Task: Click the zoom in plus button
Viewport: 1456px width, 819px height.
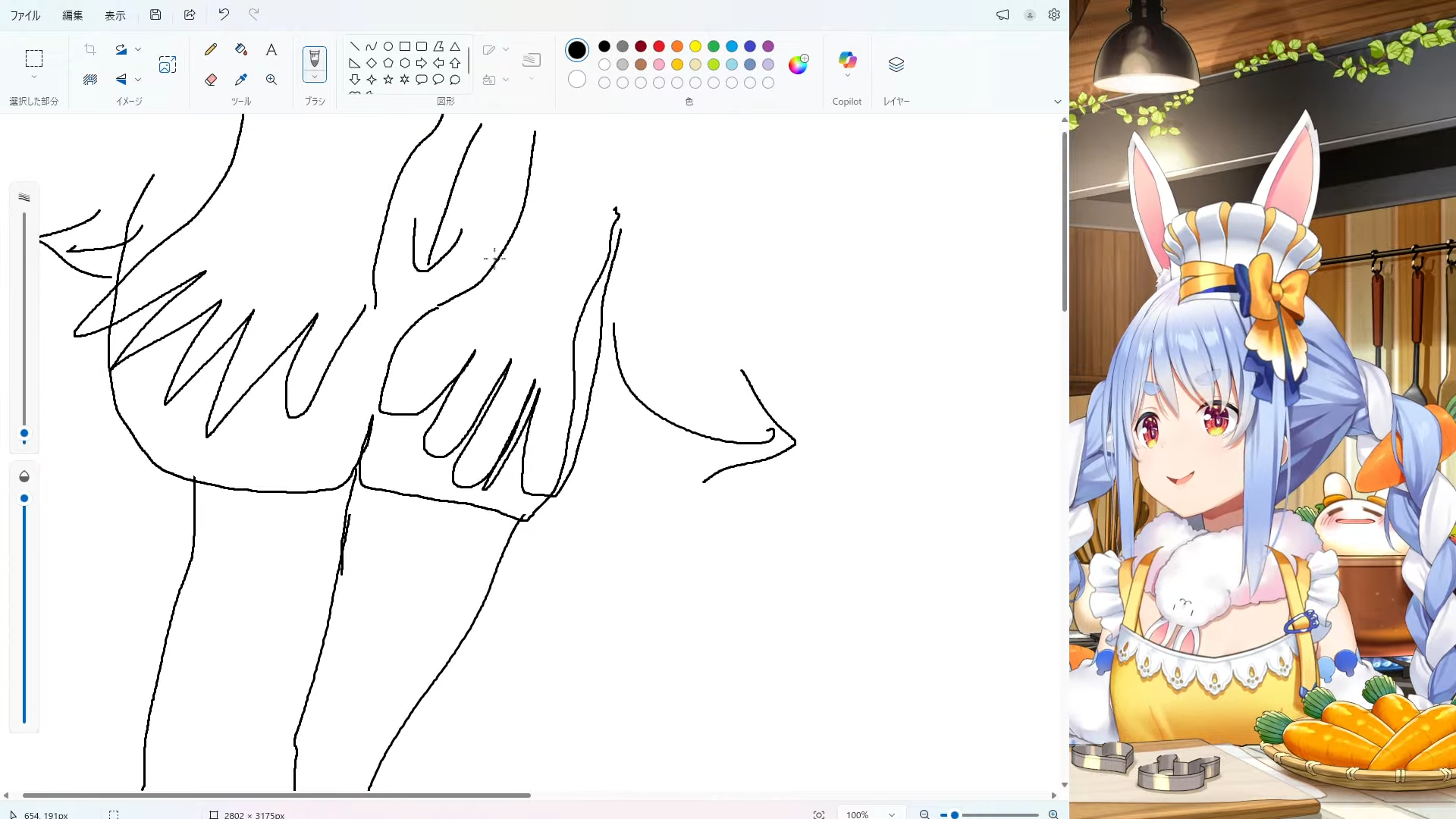Action: pos(1053,814)
